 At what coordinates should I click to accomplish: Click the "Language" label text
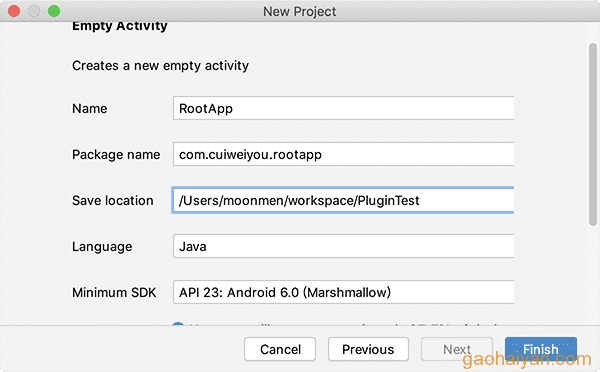(x=102, y=246)
